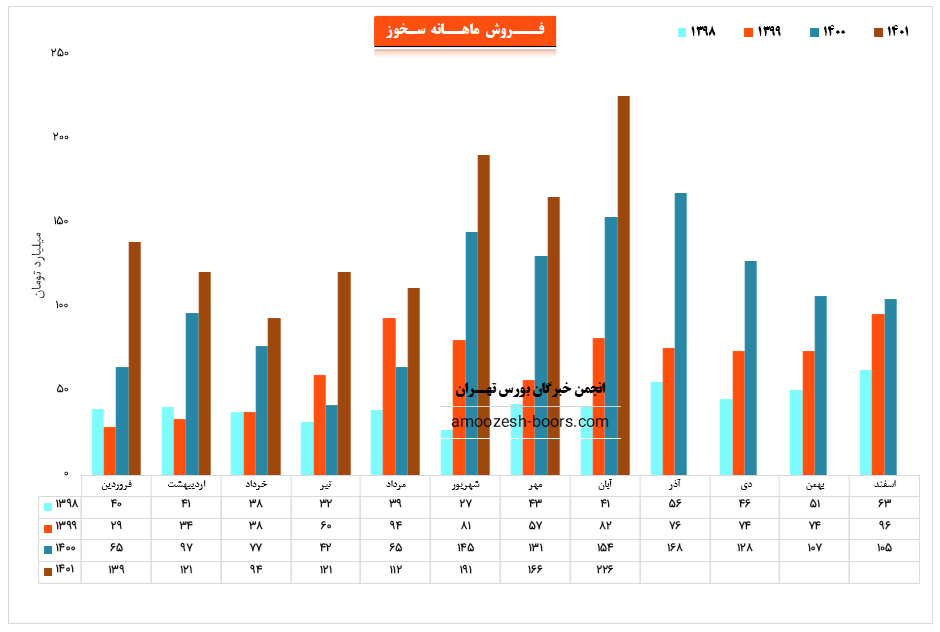This screenshot has width=940, height=632.
Task: Select the orange chart title فروش ماهانه سخوز
Action: 464,31
